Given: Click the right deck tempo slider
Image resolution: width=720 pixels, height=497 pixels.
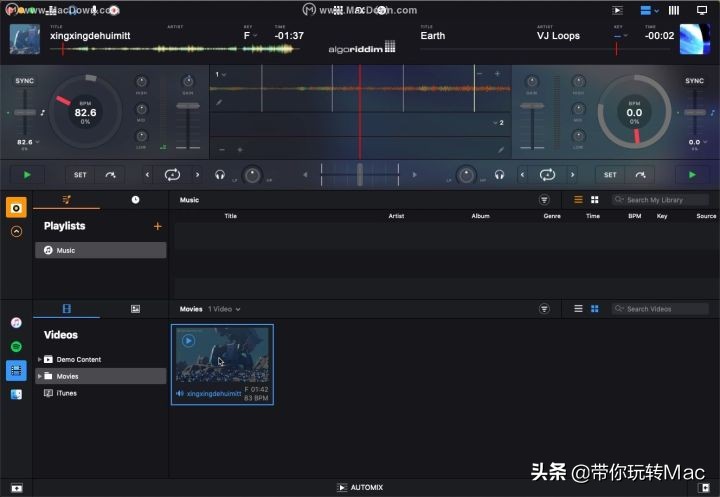Looking at the screenshot, I should [695, 113].
